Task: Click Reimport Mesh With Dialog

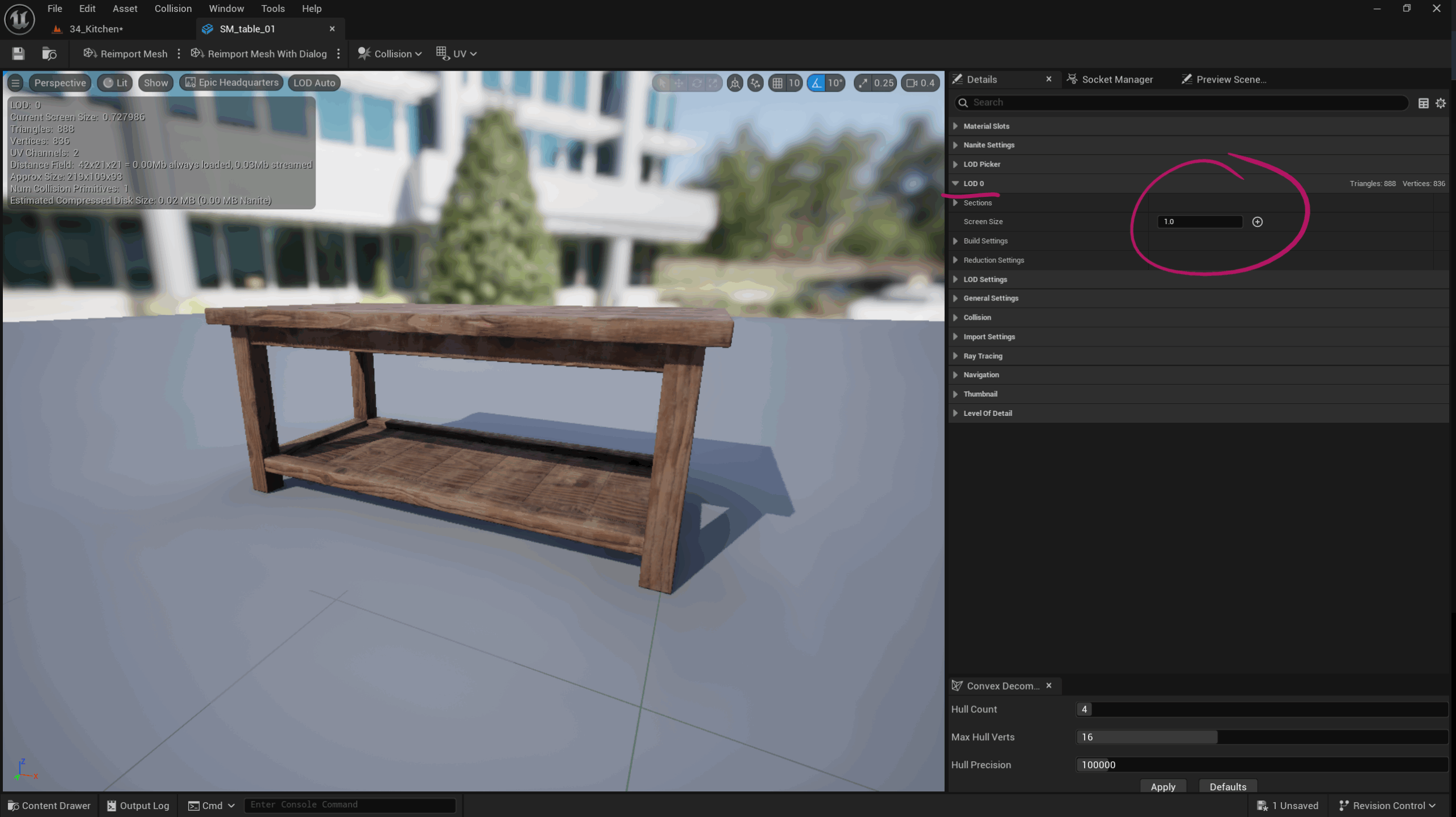Action: 259,54
